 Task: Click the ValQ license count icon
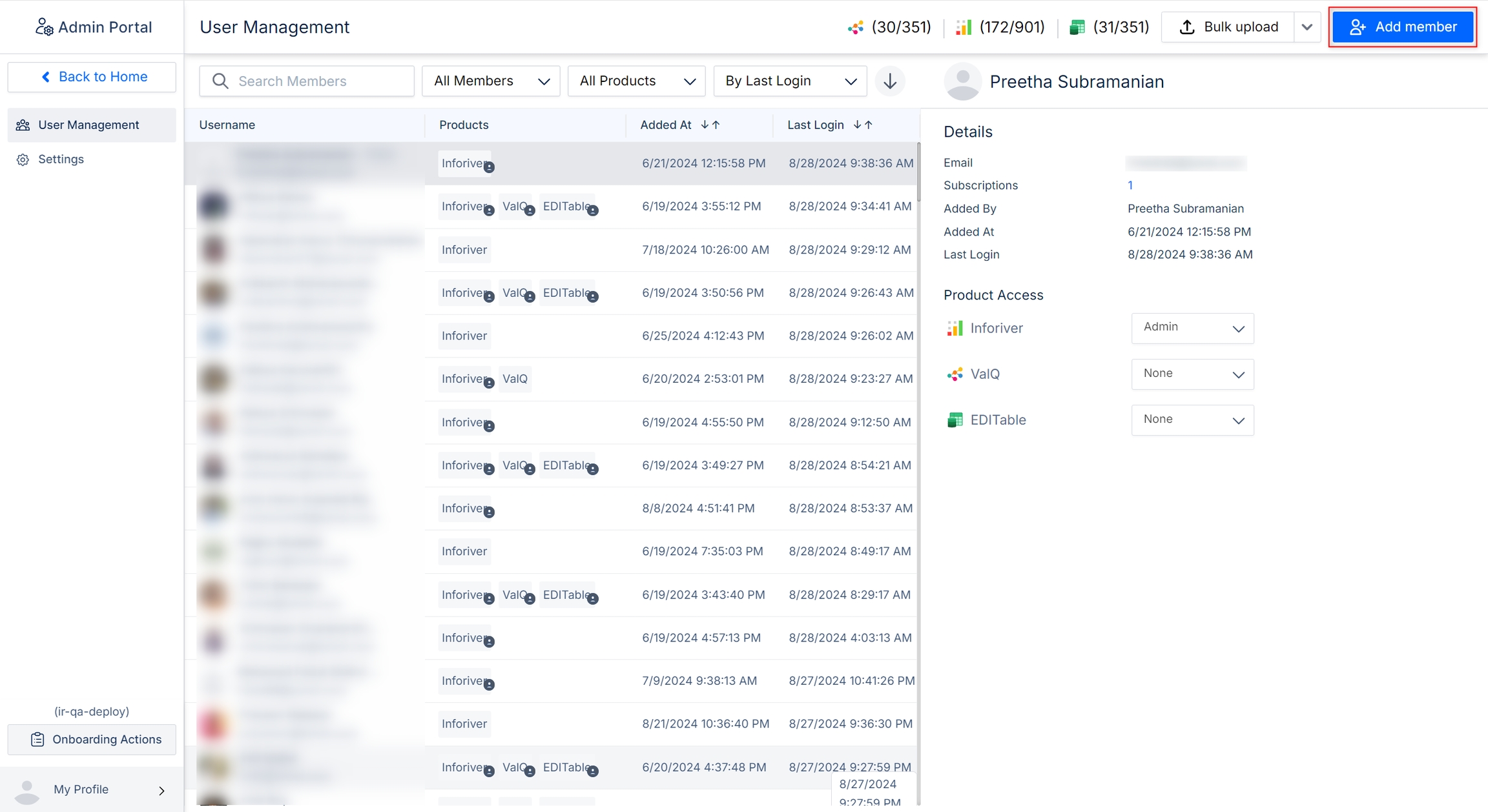856,27
